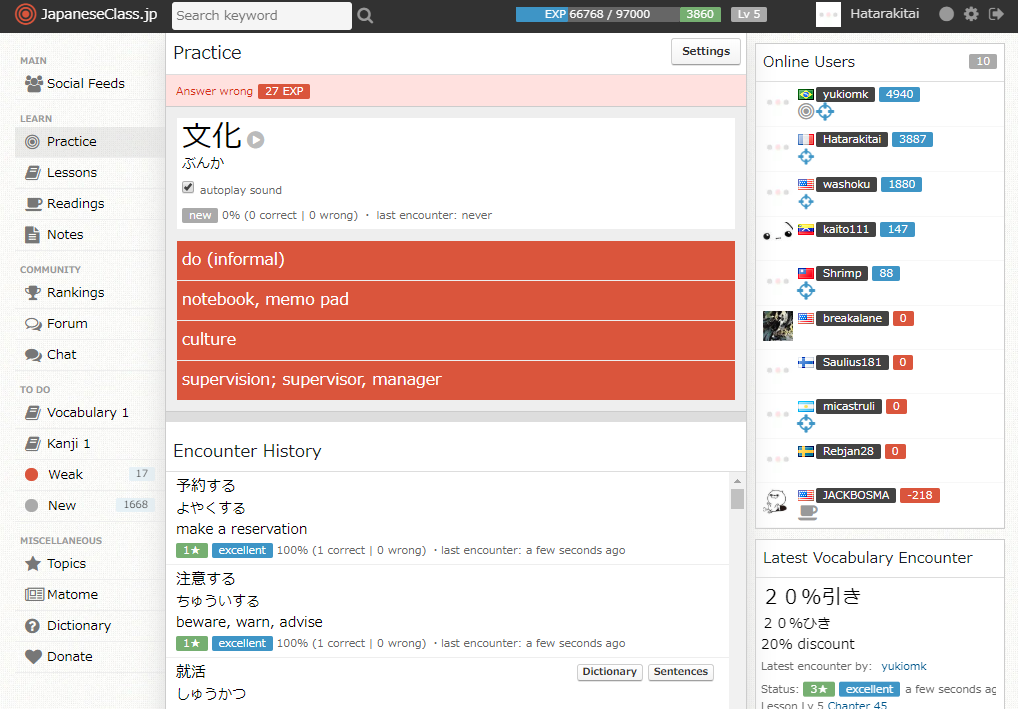This screenshot has height=709, width=1018.
Task: Open Social Feeds in sidebar
Action: 85,84
